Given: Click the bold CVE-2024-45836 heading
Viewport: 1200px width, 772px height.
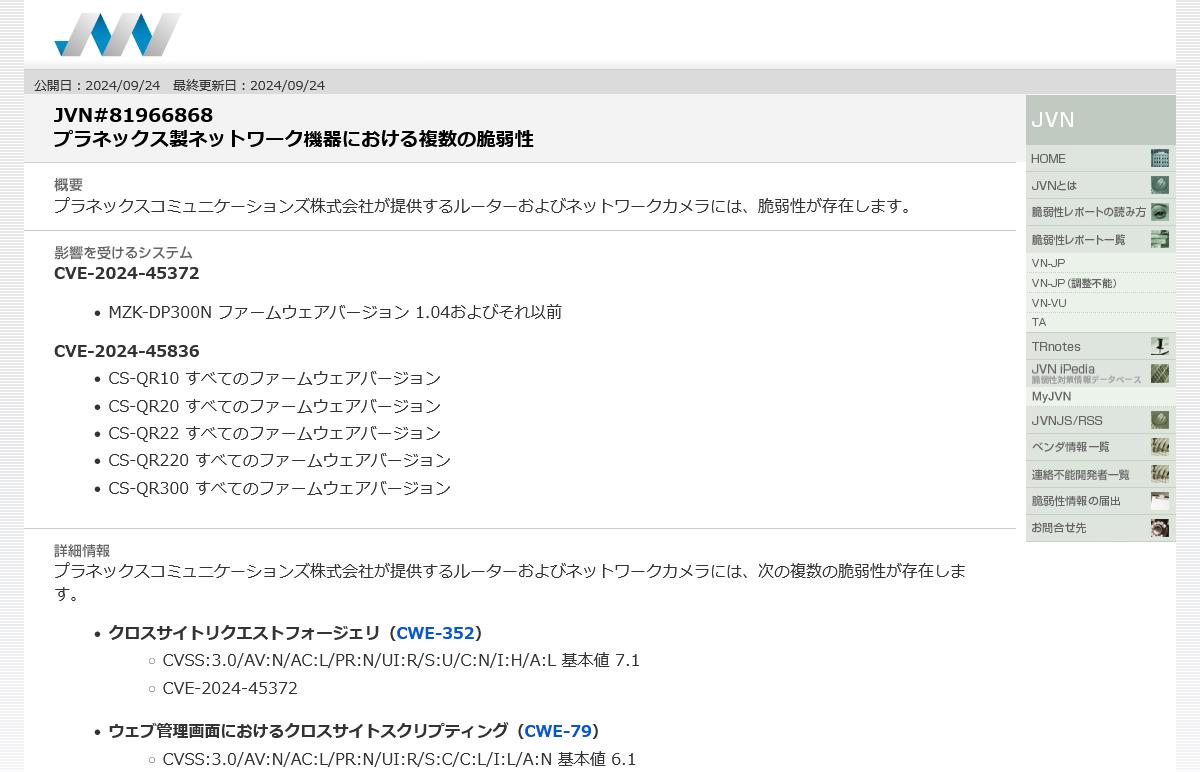Looking at the screenshot, I should 127,351.
